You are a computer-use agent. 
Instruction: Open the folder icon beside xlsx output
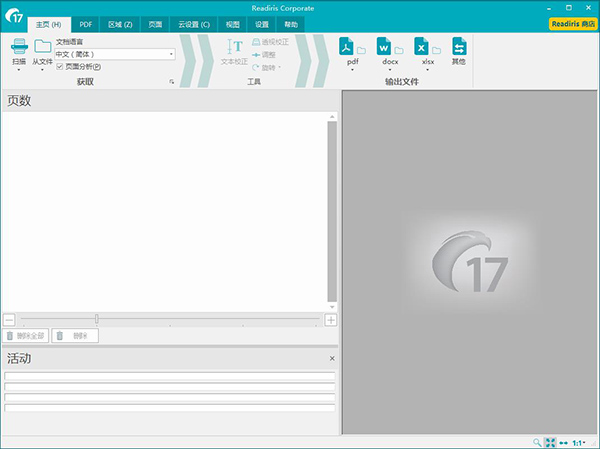point(436,50)
